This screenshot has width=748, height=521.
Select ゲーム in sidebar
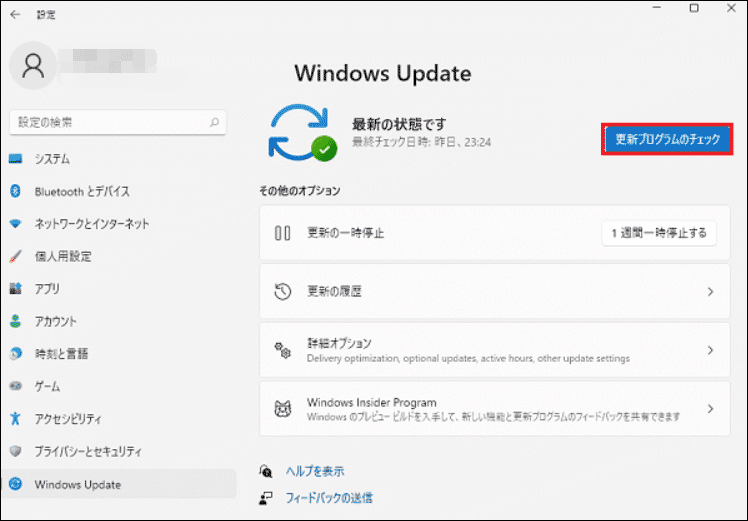tap(118, 386)
